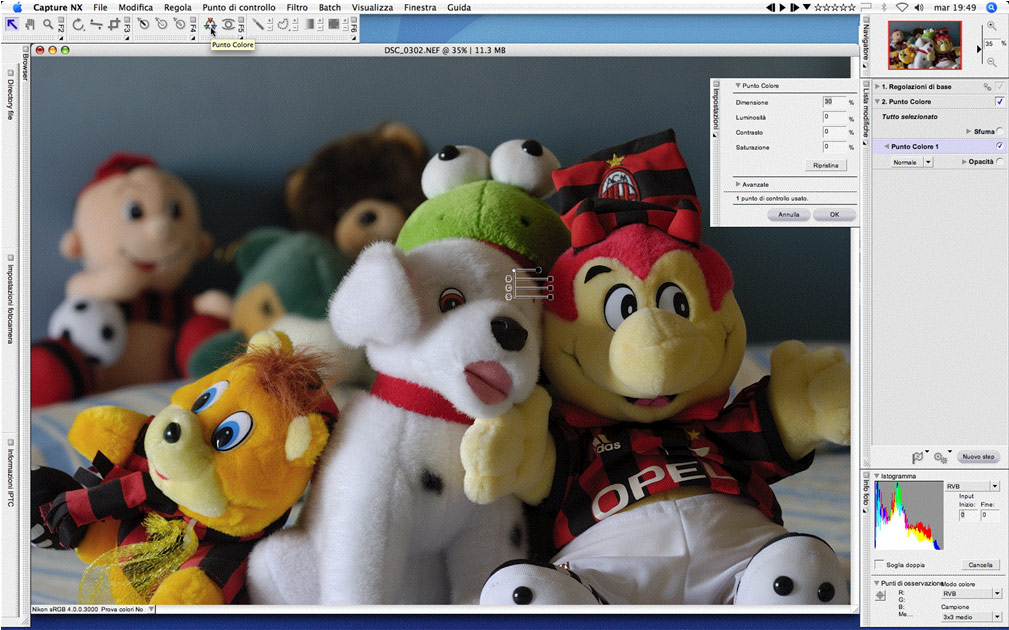Viewport: 1009px width, 630px height.
Task: Click the add watch point icon
Action: [881, 596]
